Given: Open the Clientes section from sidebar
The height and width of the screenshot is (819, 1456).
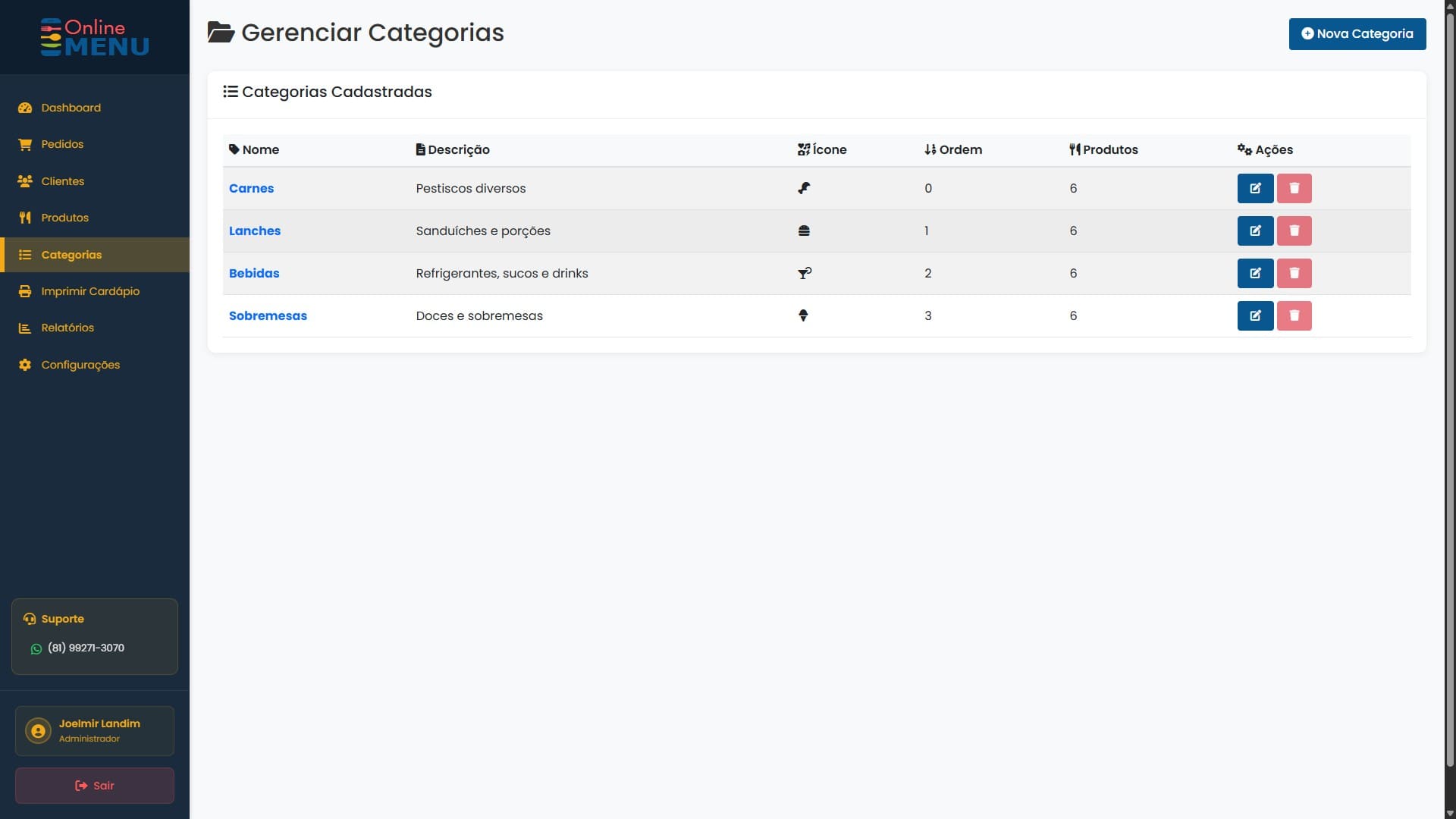Looking at the screenshot, I should [x=63, y=181].
